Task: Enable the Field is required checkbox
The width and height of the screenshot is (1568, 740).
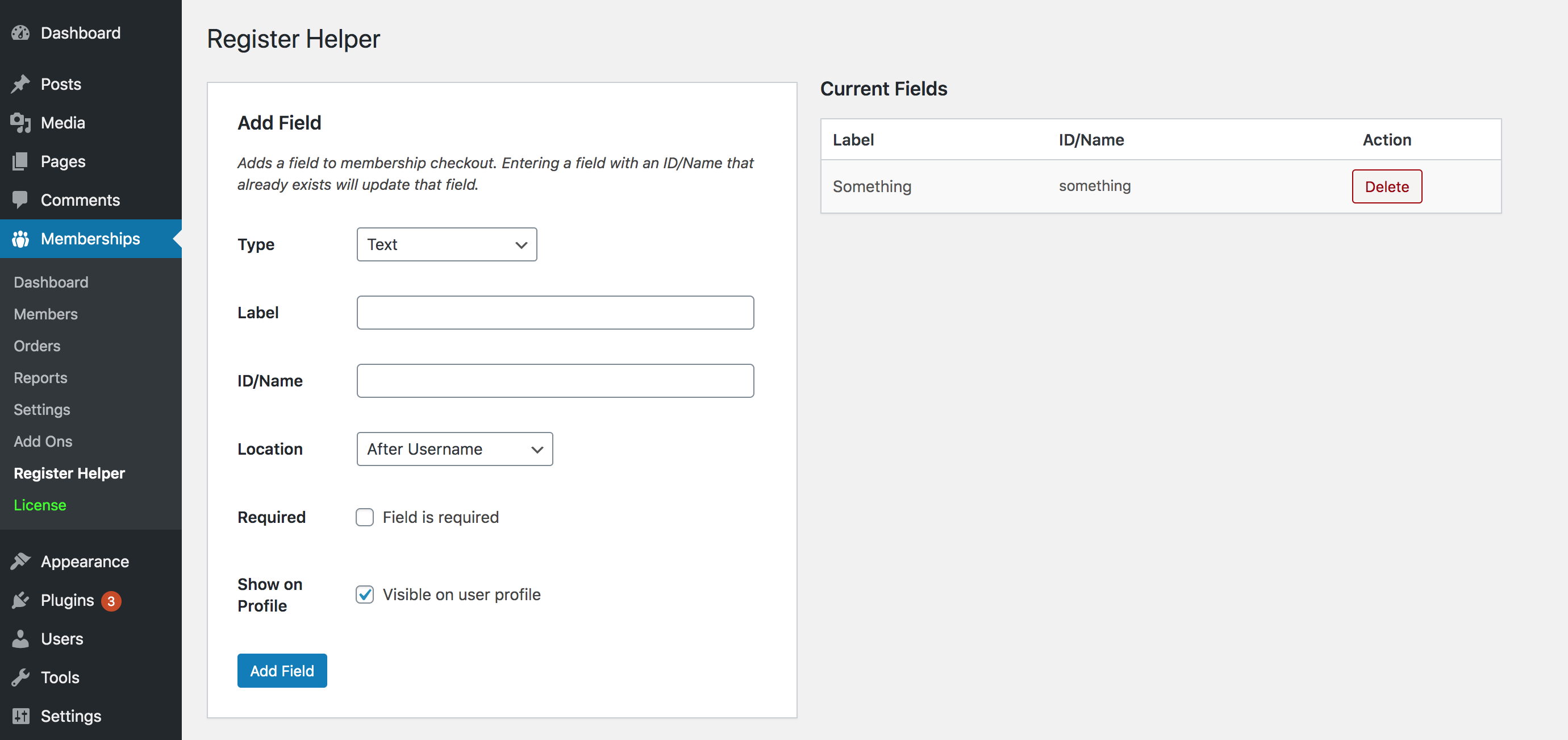Action: click(365, 517)
